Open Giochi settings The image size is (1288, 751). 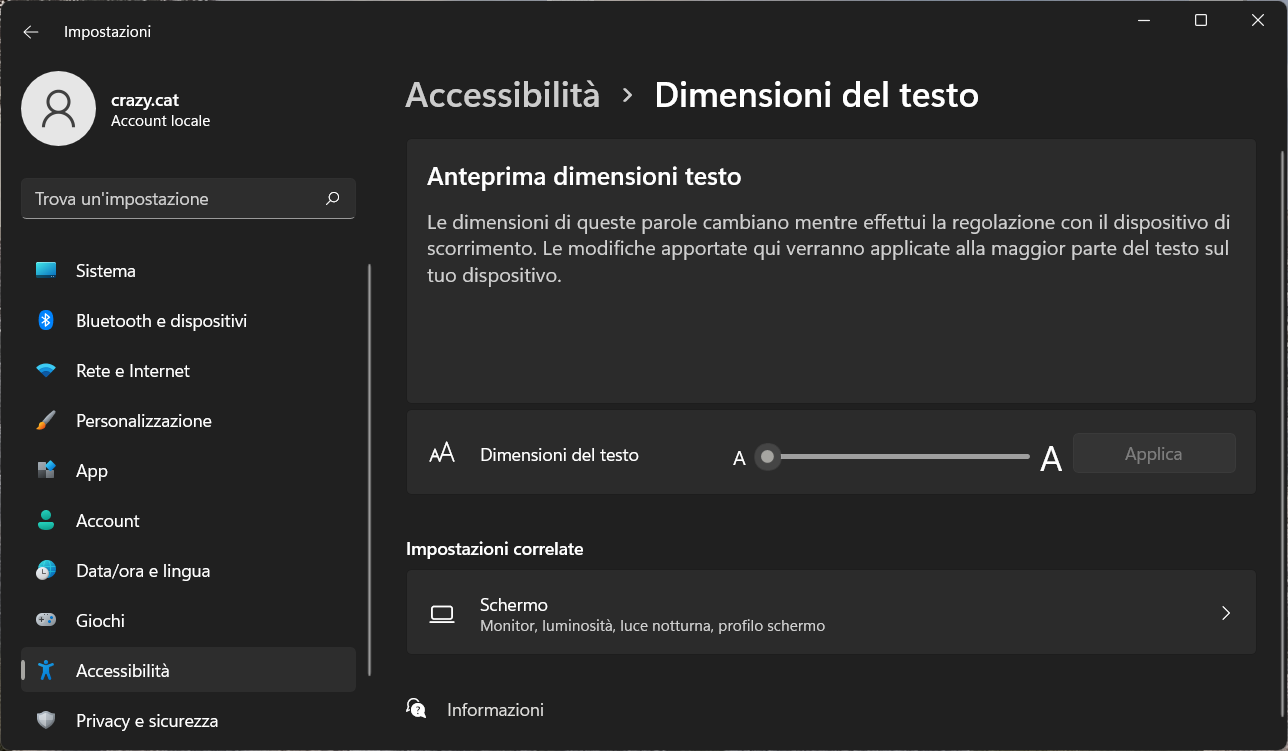(x=188, y=620)
